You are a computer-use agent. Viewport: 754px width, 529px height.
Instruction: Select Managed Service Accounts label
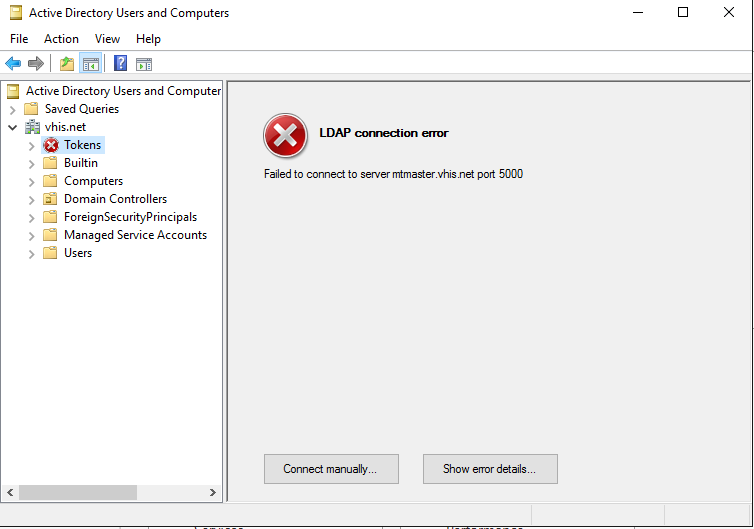pos(135,235)
